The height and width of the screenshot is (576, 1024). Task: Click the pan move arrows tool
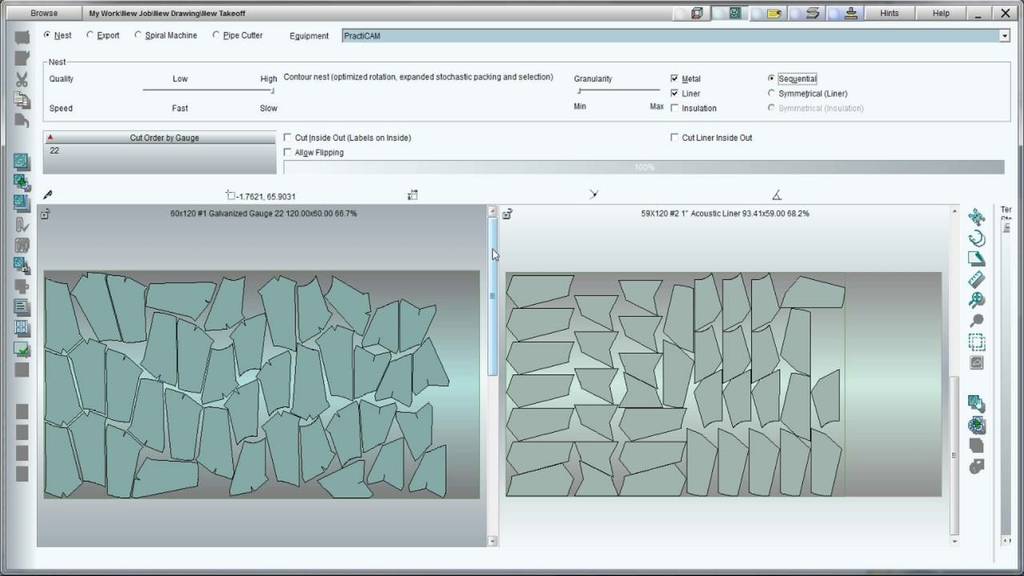coord(977,216)
